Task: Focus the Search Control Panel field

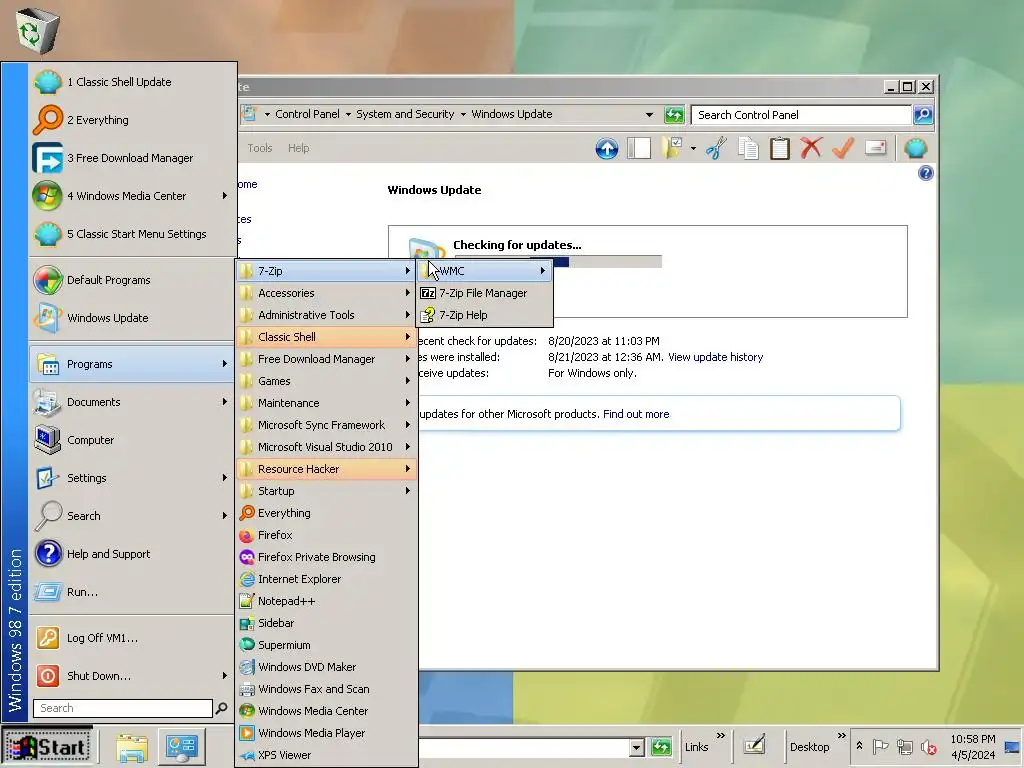Action: click(x=801, y=115)
